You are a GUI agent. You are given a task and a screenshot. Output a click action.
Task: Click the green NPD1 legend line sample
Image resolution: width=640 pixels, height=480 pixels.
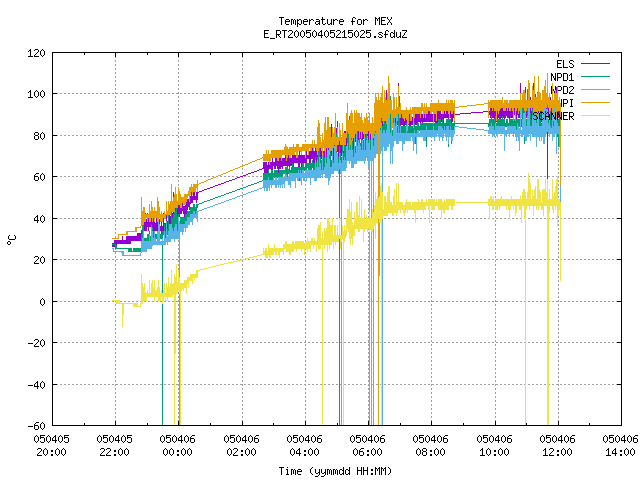pyautogui.click(x=595, y=76)
